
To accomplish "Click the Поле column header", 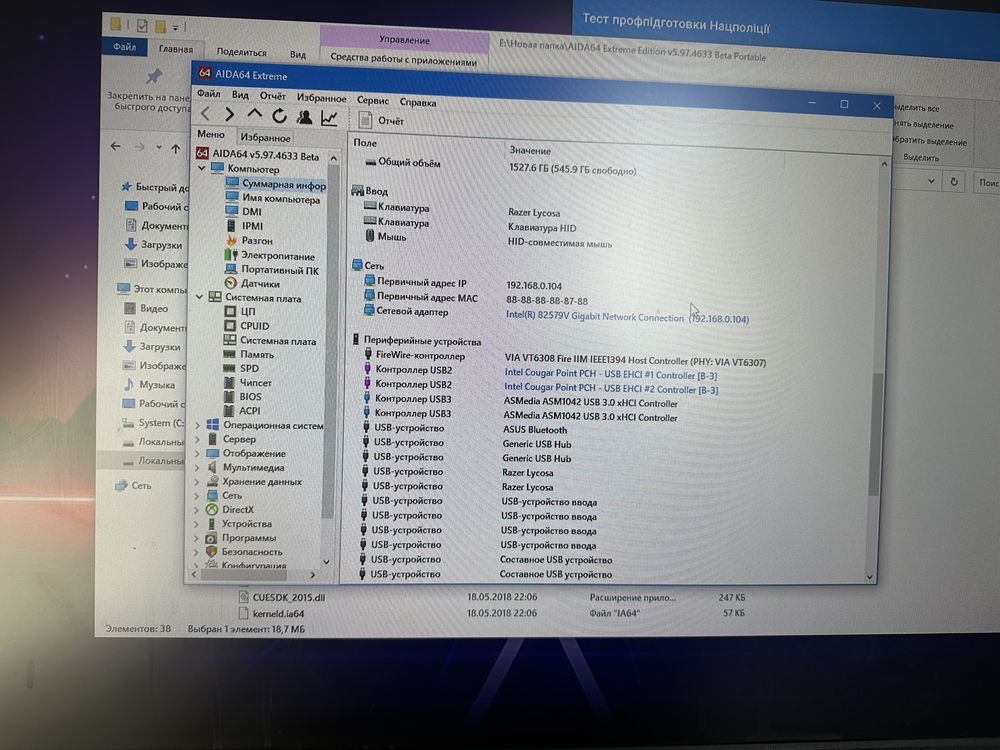I will 365,143.
